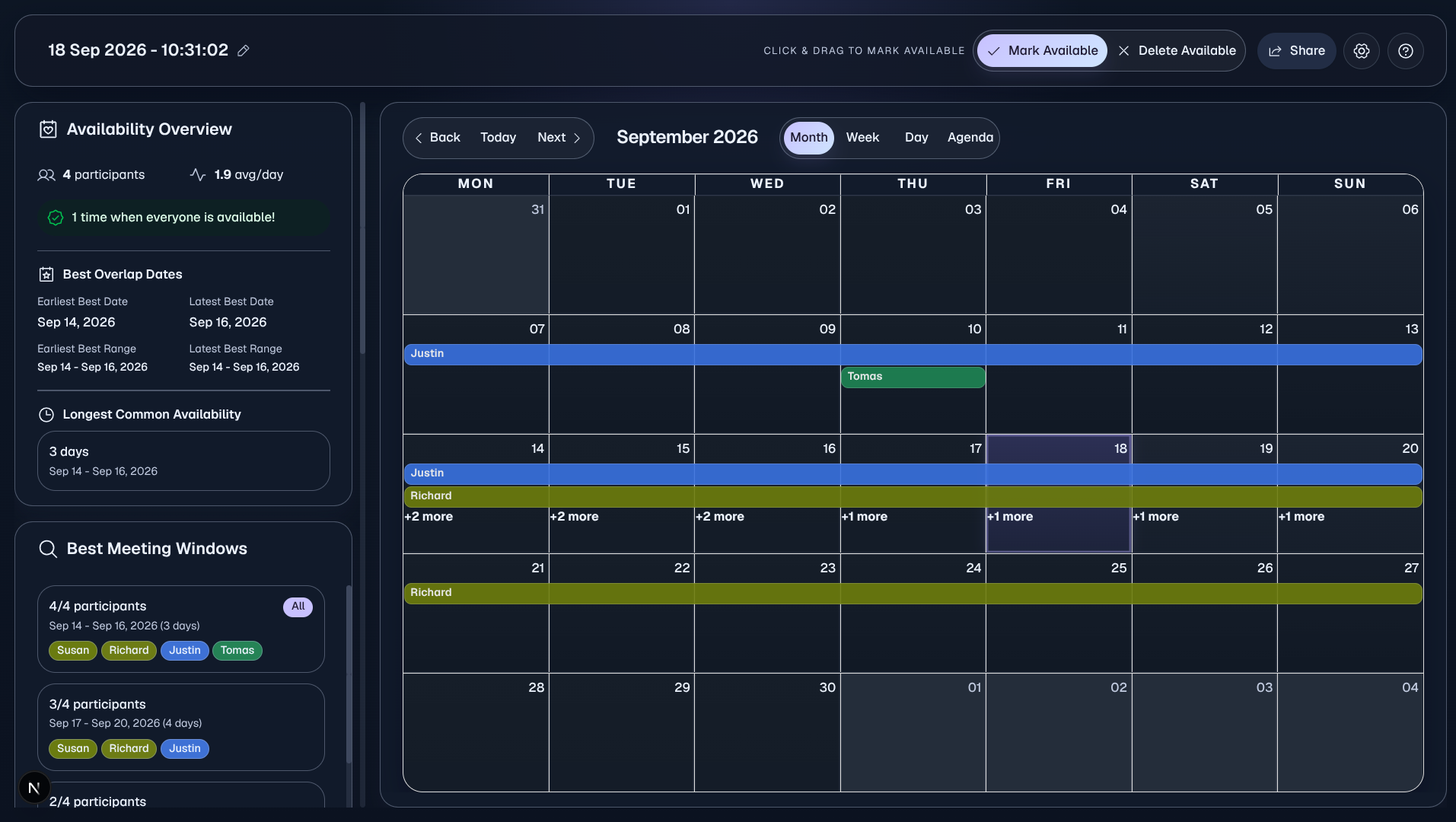Viewport: 1456px width, 822px height.
Task: Go to Next month
Action: pyautogui.click(x=559, y=138)
